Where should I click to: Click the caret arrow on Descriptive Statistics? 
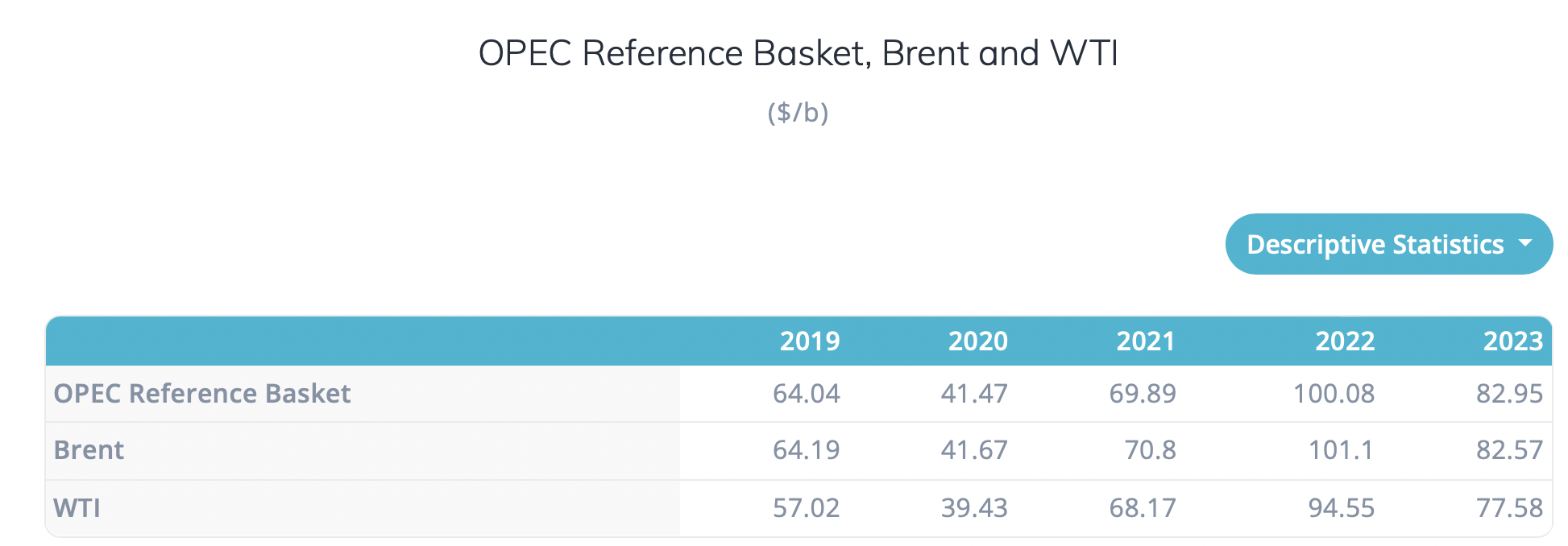tap(1524, 243)
